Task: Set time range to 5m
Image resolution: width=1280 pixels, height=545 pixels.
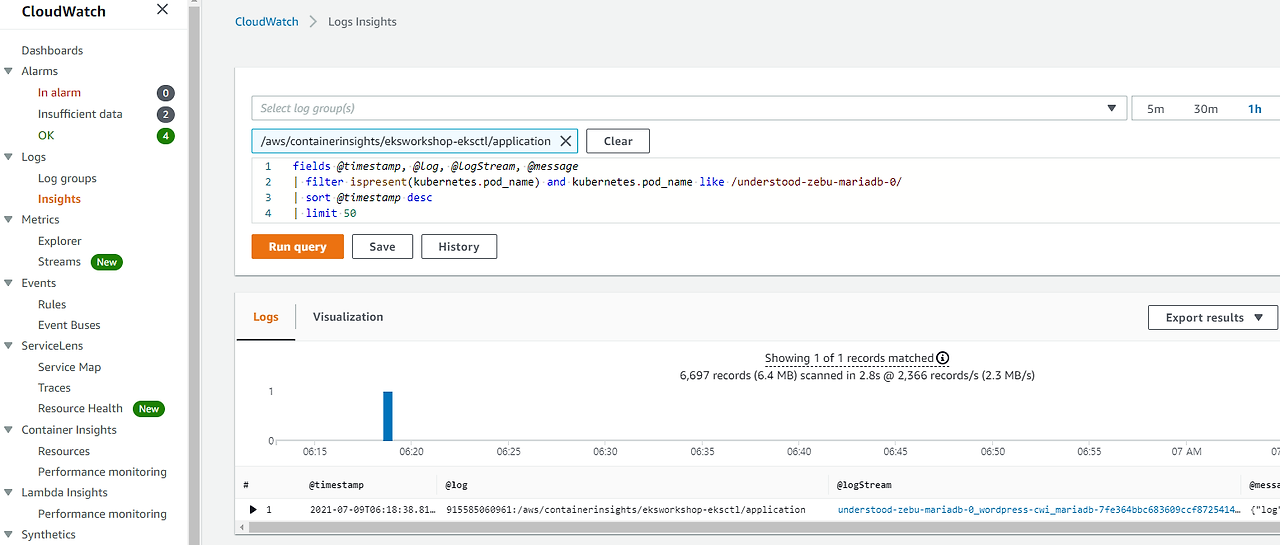Action: click(1155, 109)
